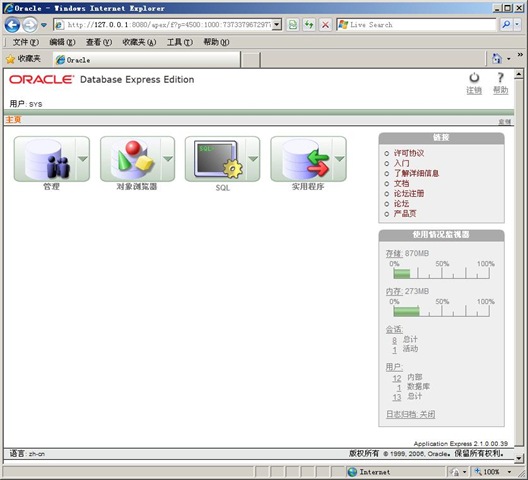Screen dimensions: 528x480
Task: Open the 工具(T) menu
Action: (180, 42)
